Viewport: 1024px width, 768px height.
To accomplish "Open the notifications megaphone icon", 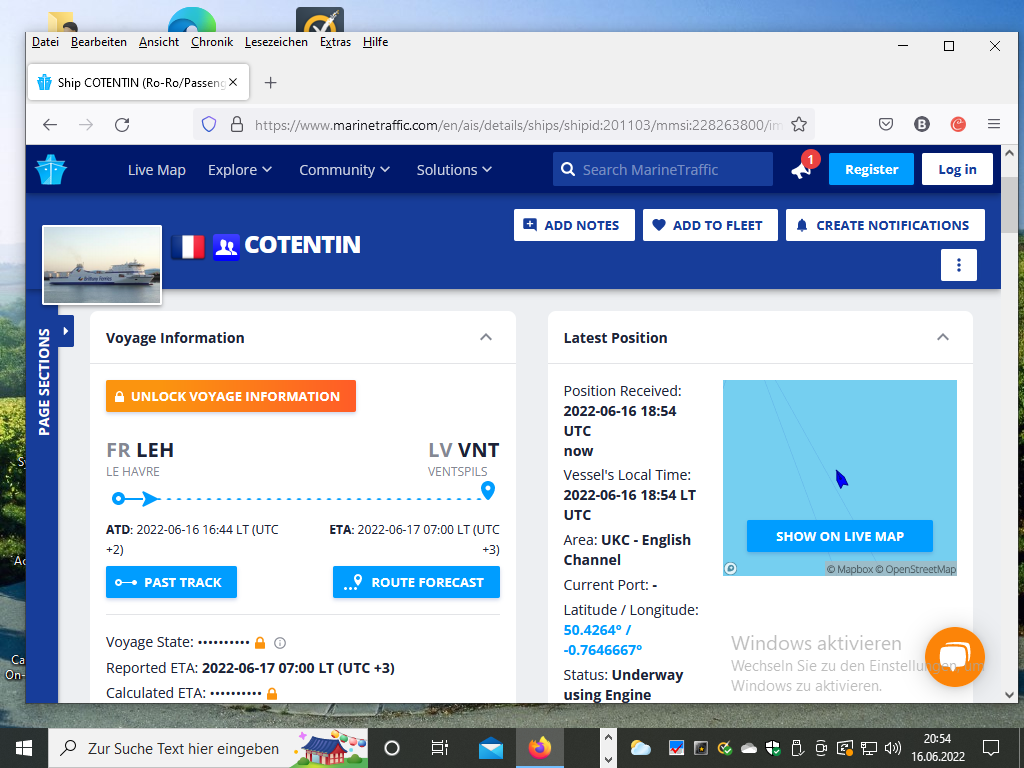I will coord(803,168).
